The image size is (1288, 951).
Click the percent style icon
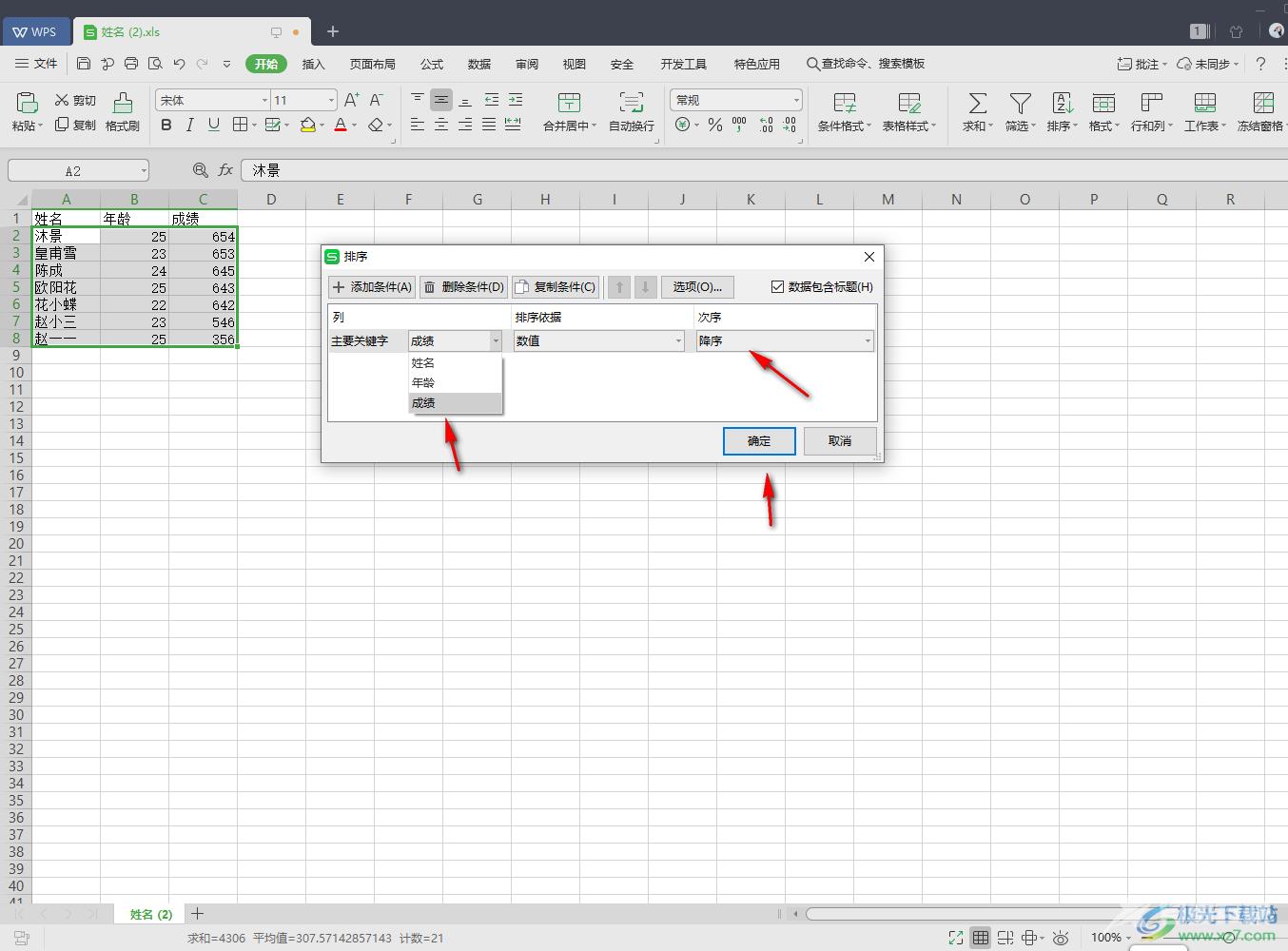click(x=715, y=125)
